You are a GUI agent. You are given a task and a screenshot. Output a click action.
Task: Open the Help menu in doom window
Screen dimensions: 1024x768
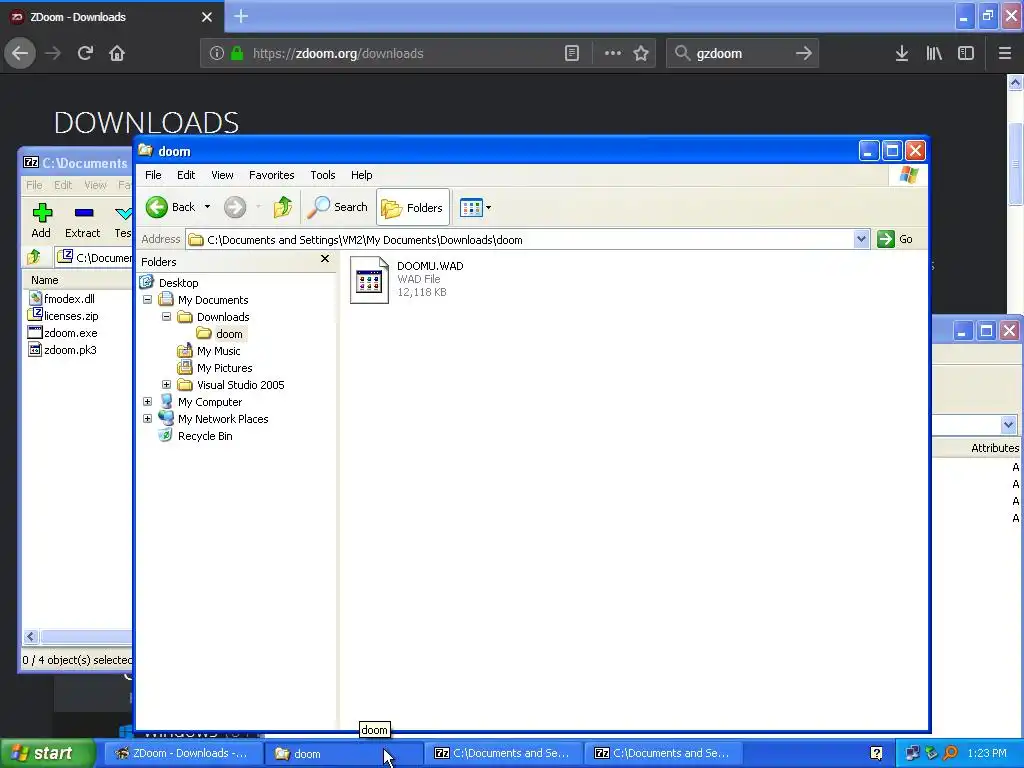(361, 175)
